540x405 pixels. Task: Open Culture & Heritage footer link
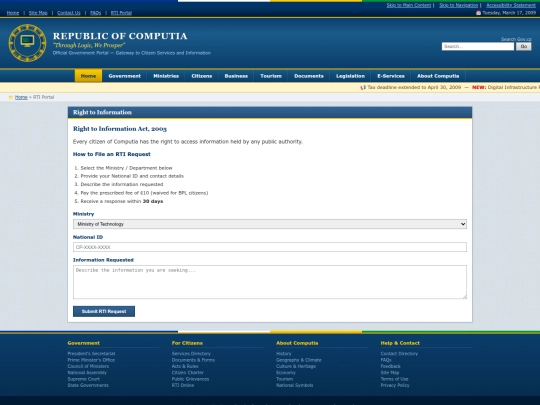click(x=296, y=366)
